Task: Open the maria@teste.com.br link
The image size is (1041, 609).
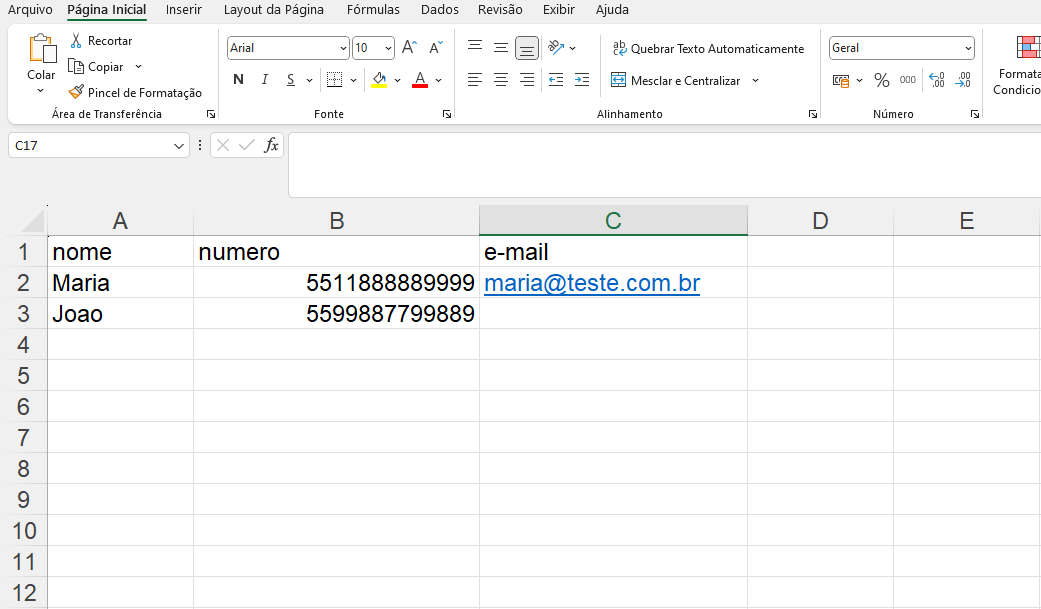Action: point(592,283)
